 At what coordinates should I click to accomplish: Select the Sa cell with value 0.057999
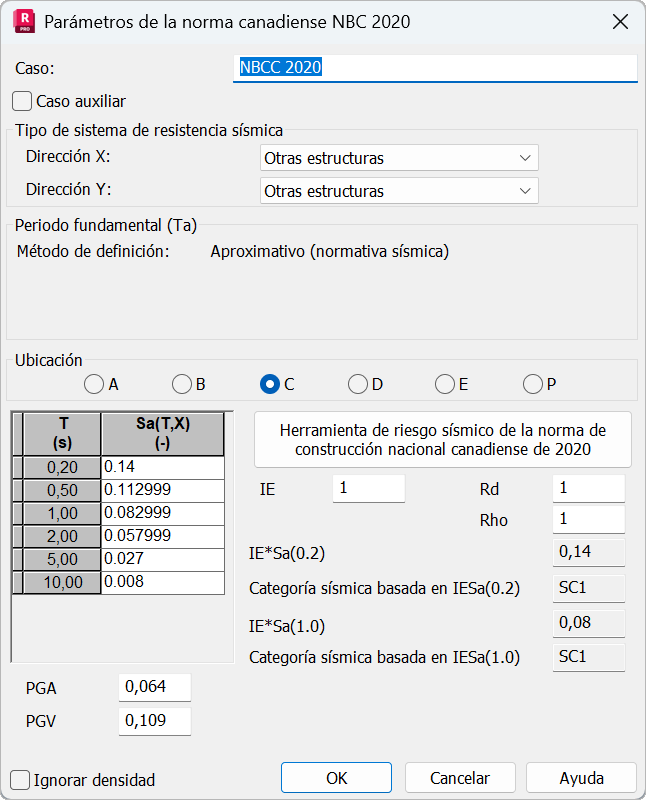(x=163, y=536)
